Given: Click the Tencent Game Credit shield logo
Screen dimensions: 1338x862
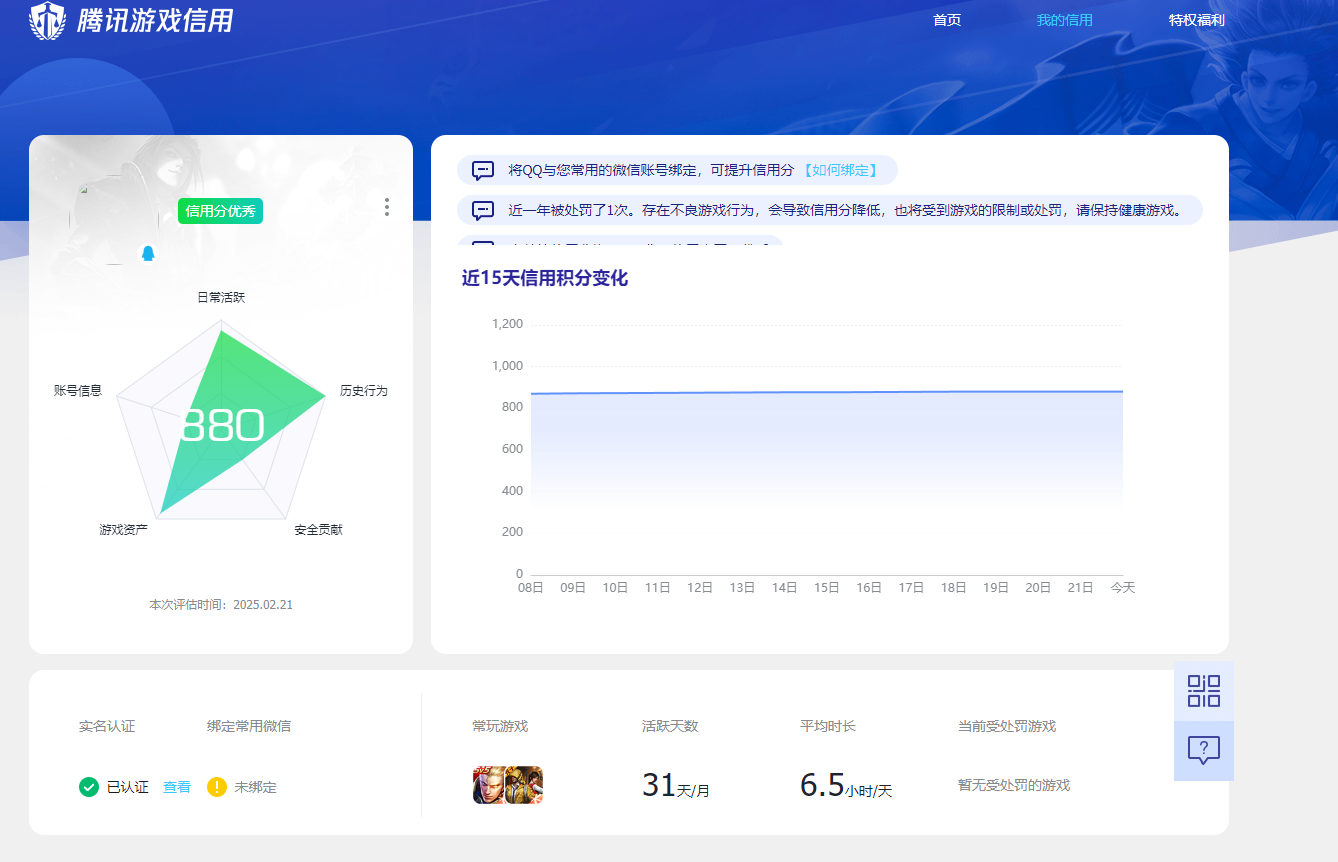Looking at the screenshot, I should 47,20.
